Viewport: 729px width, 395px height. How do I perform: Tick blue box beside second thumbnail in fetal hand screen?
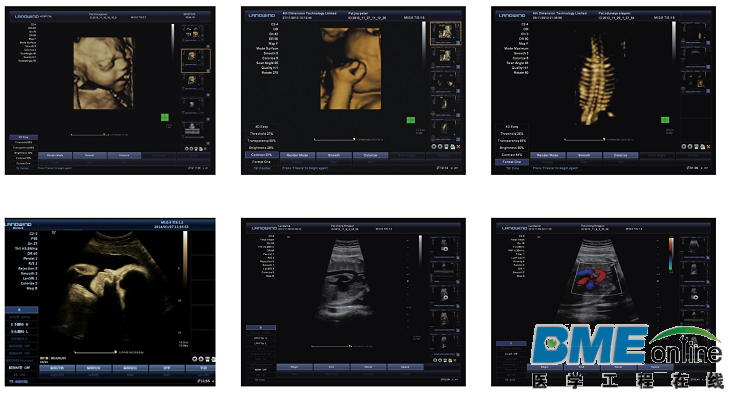point(458,67)
